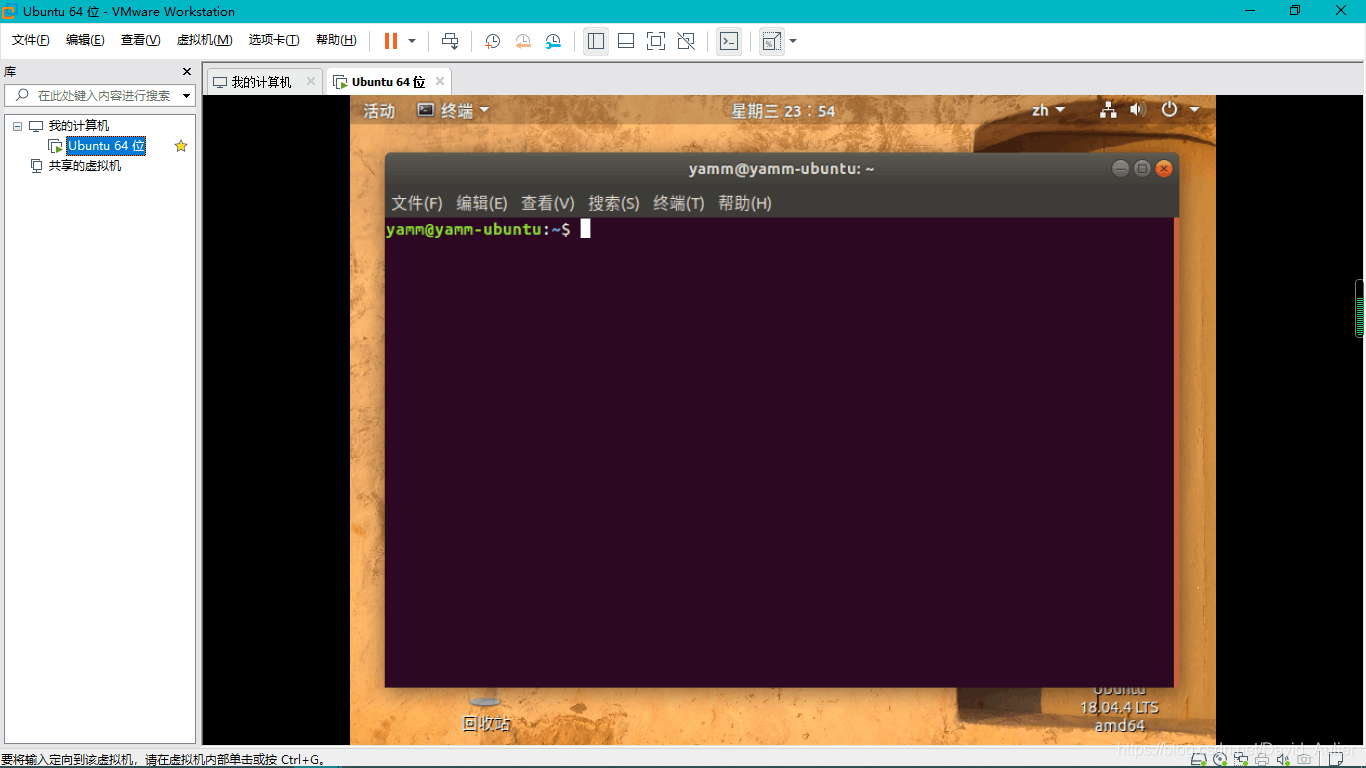Click the Ubuntu network status icon

[x=1108, y=110]
